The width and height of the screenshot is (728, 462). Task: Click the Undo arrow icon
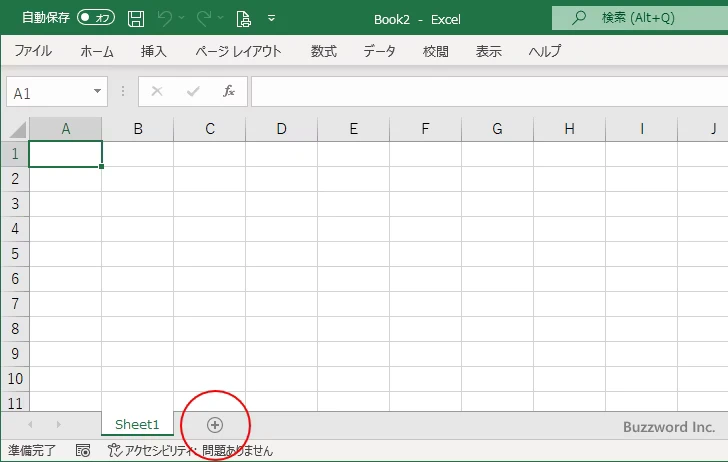point(165,18)
